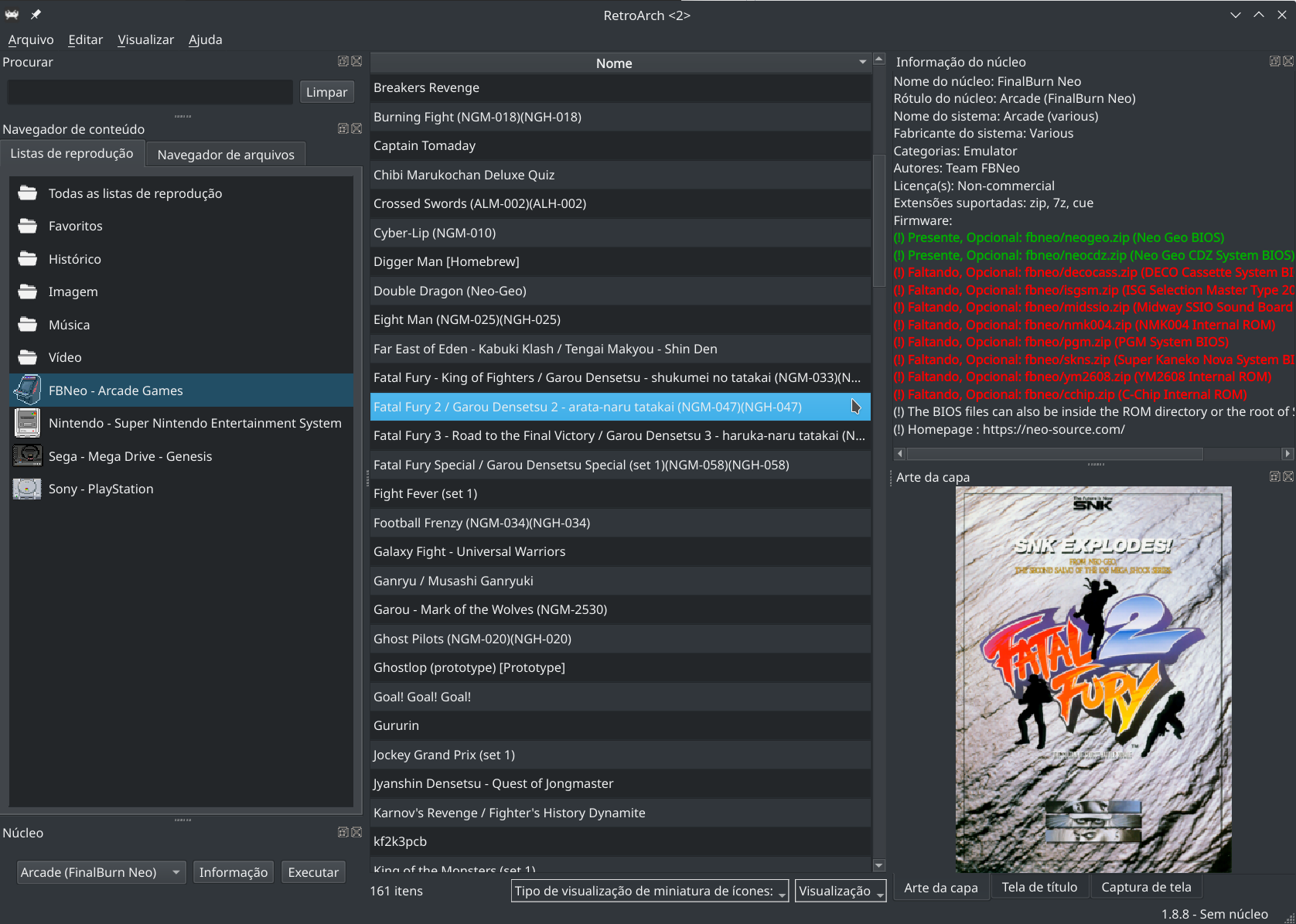Viewport: 1296px width, 924px height.
Task: Open the Arcade (FinalBurn Neo) core dropdown
Action: (x=100, y=872)
